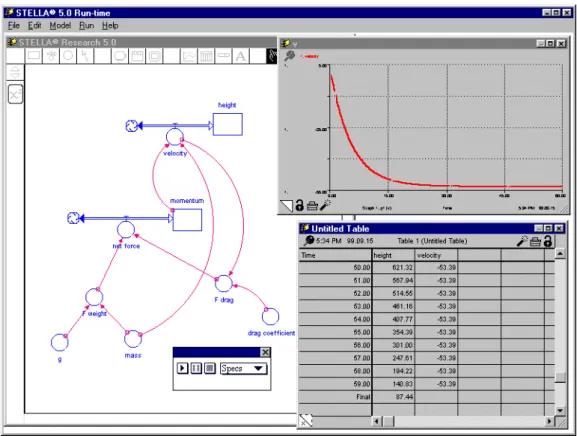Click the cloud on the momentum flow
This screenshot has height=436, width=577.
click(x=73, y=218)
